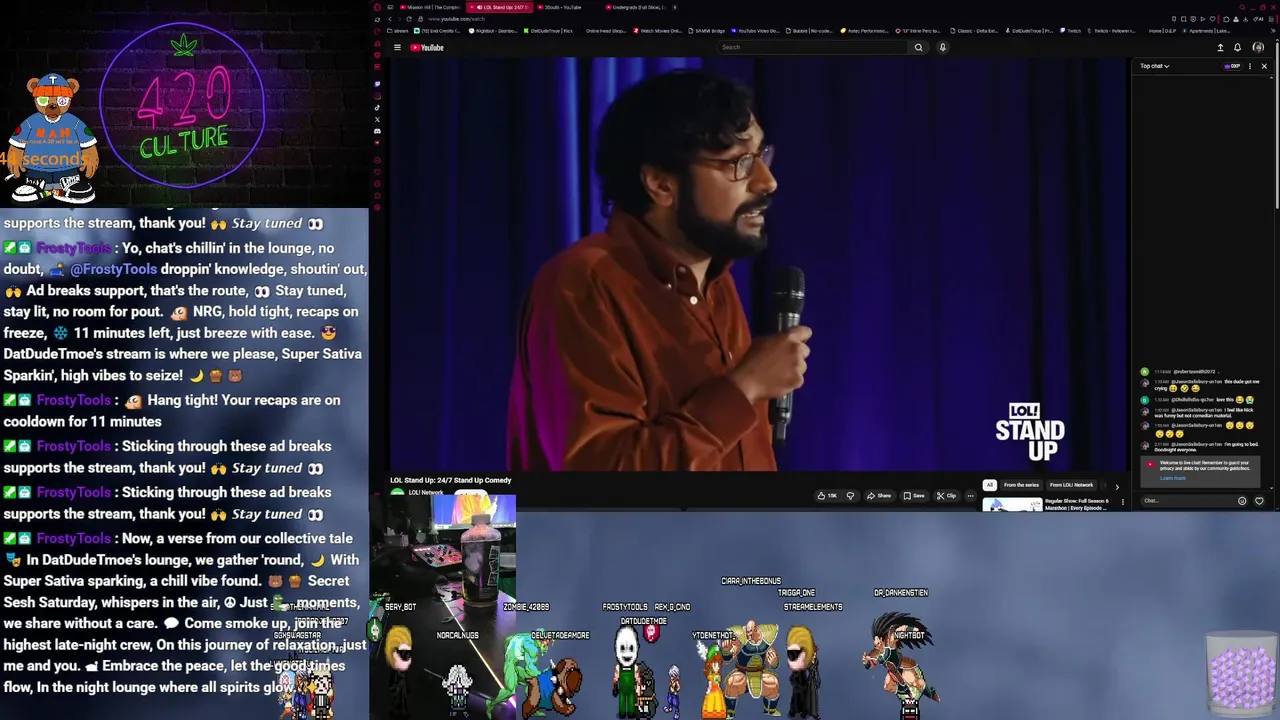Click the Share button under the video

879,496
